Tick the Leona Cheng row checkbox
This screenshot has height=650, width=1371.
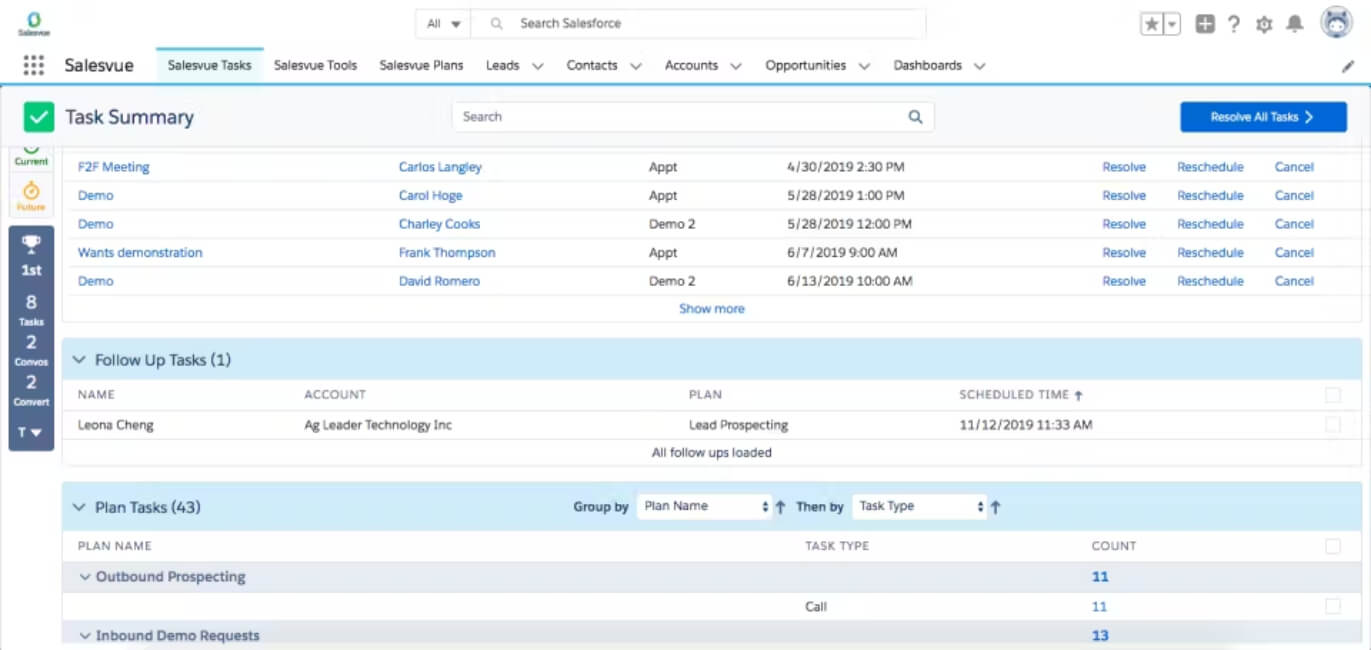click(1333, 425)
